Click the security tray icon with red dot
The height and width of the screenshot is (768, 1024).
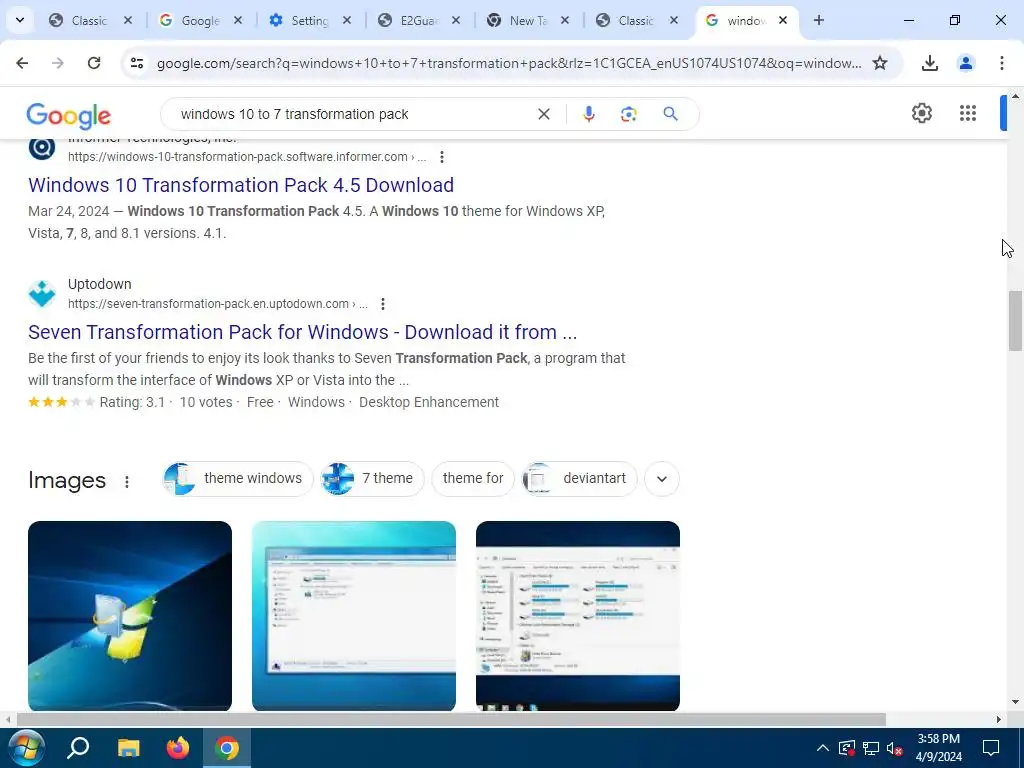(847, 748)
